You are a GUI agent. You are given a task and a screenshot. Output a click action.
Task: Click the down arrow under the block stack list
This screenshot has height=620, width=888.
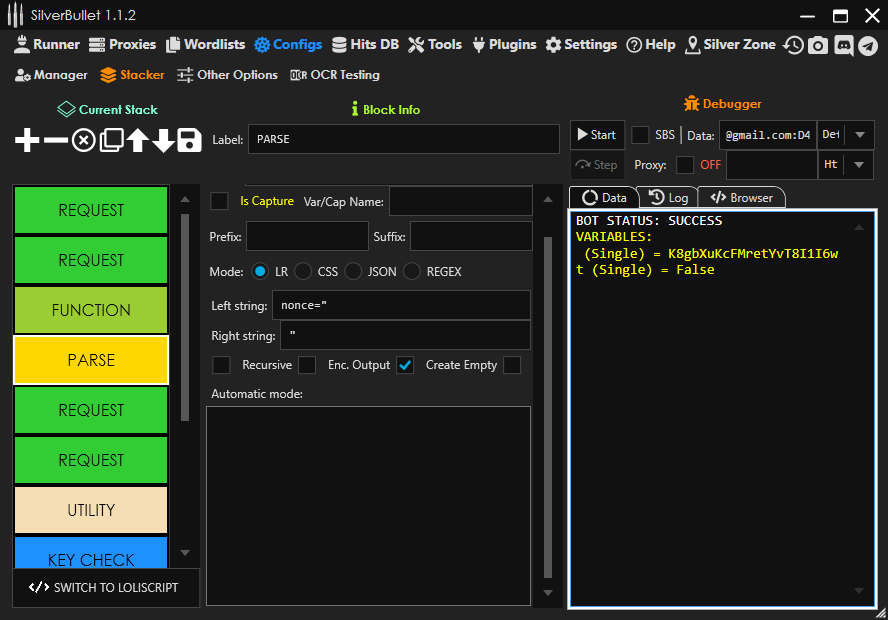pos(184,552)
